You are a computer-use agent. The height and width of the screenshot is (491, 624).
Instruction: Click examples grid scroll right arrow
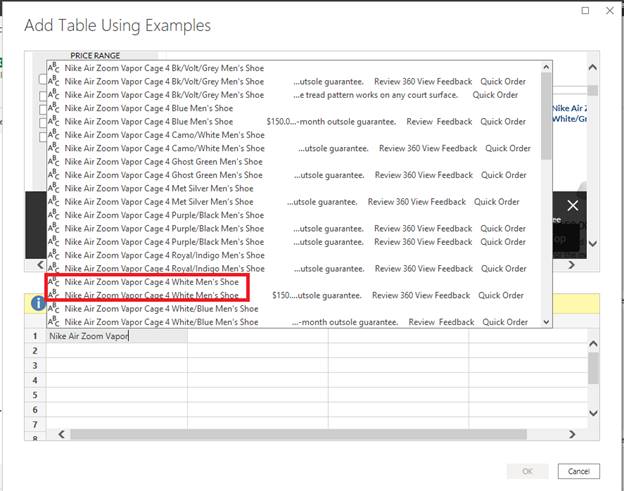pyautogui.click(x=572, y=434)
